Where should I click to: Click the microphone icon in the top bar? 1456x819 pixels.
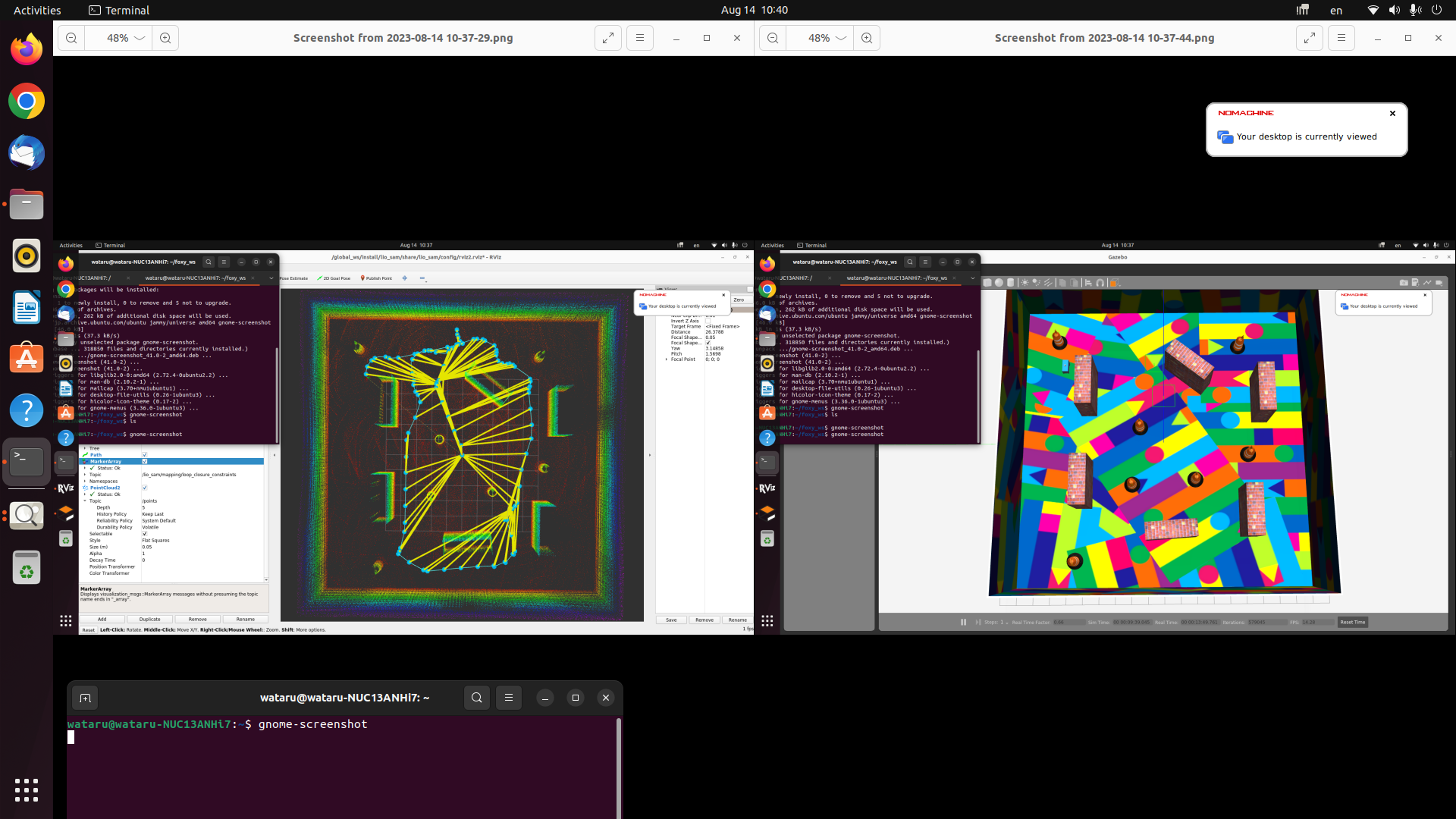click(x=1415, y=10)
